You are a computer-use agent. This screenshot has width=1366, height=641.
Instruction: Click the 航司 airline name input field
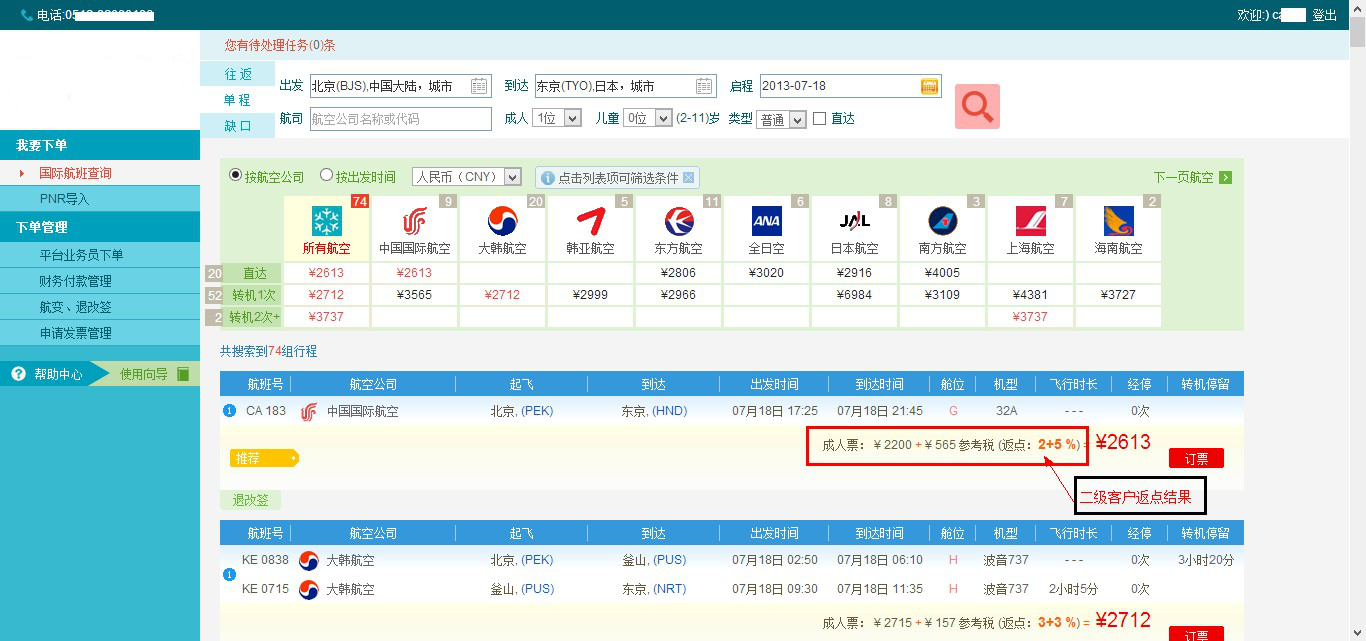400,119
